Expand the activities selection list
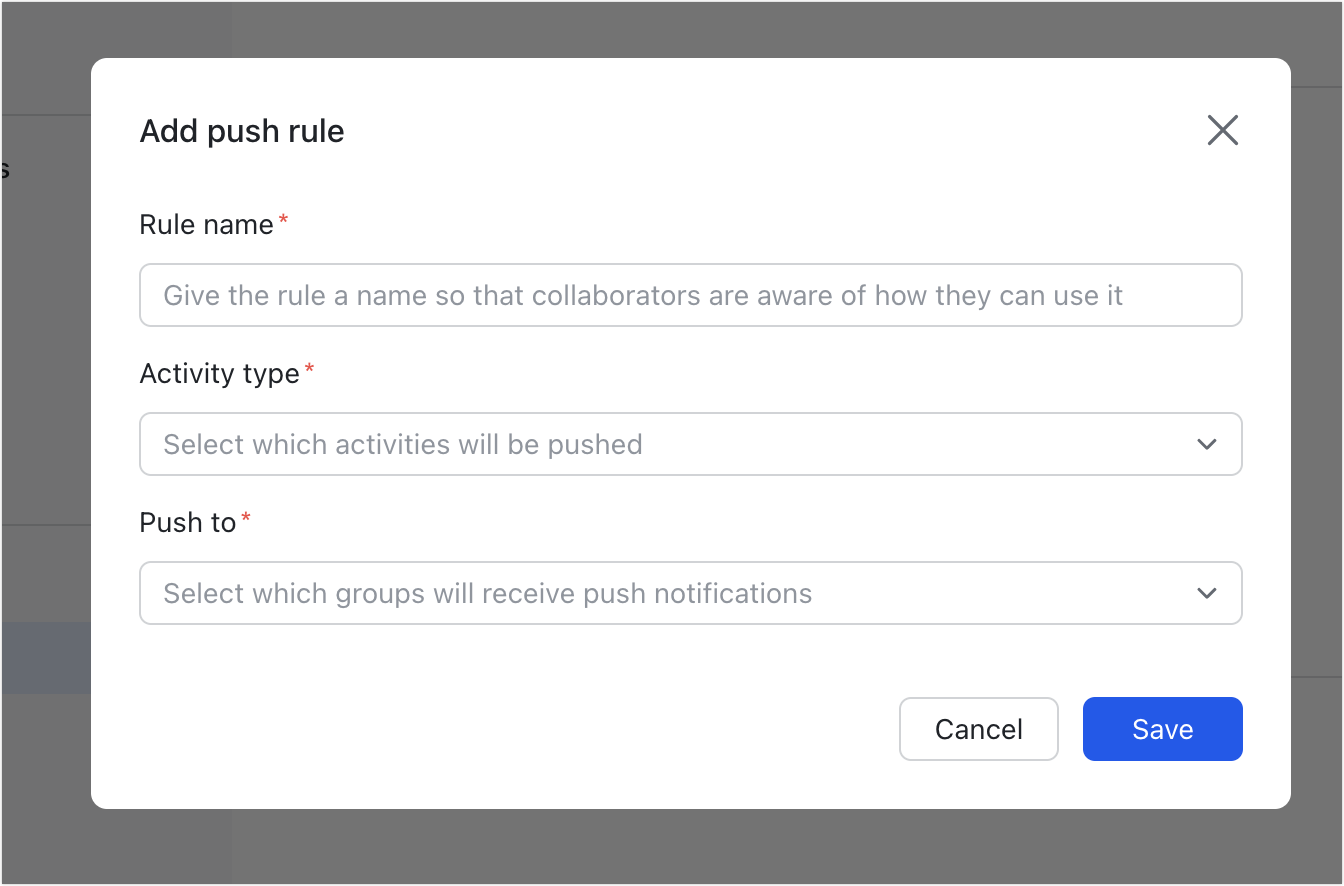 [690, 444]
